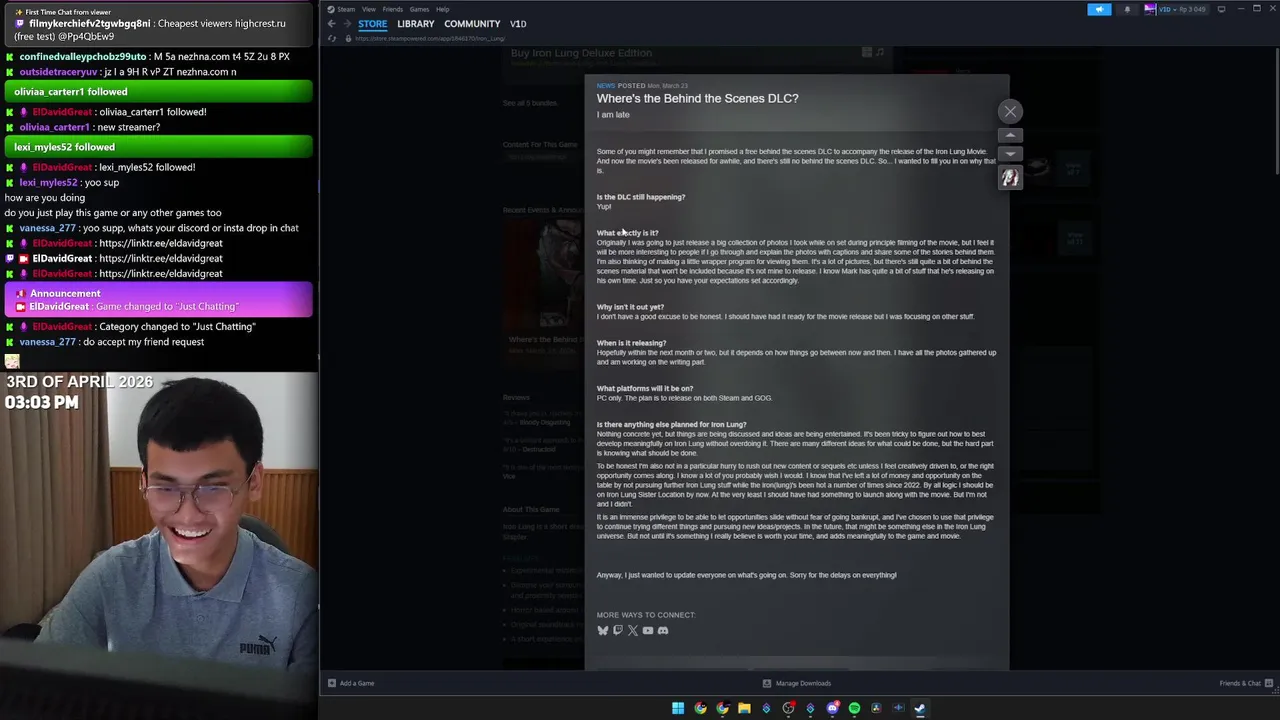This screenshot has height=720, width=1280.
Task: Select the 'Is the DLC still happening?' question
Action: click(641, 197)
